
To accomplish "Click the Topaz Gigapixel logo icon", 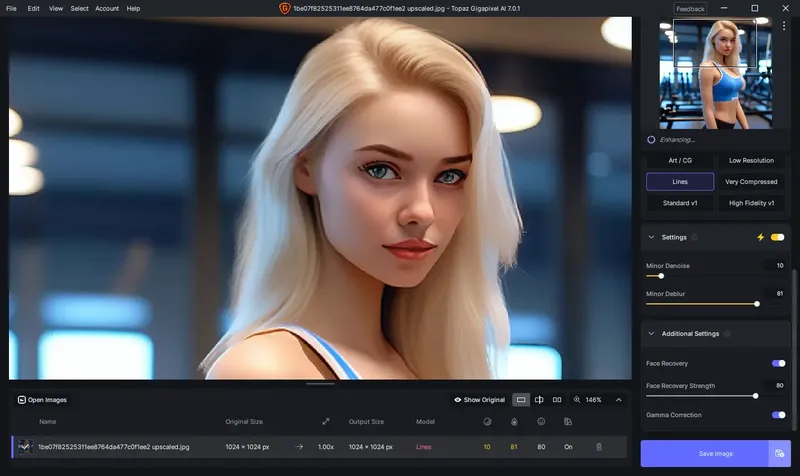I will pyautogui.click(x=284, y=9).
